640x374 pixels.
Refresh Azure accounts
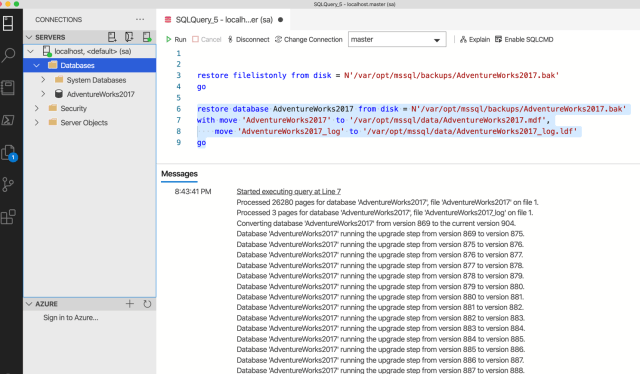point(147,304)
